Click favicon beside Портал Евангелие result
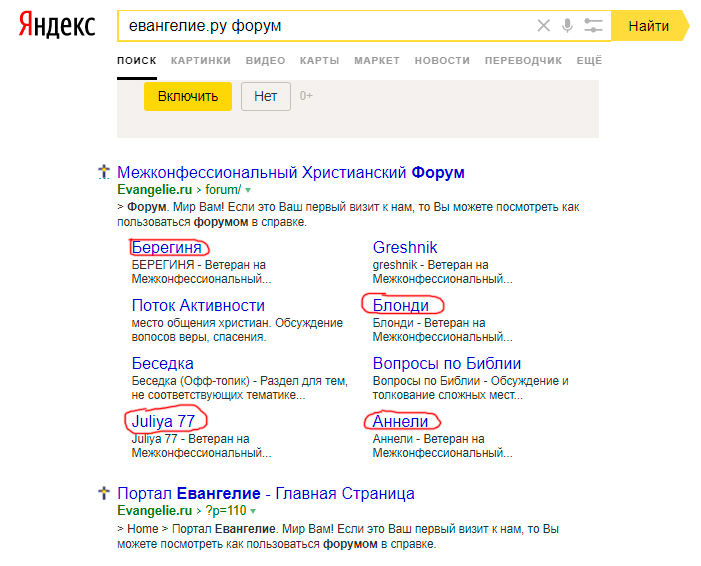Viewport: 701px width, 566px height. pyautogui.click(x=104, y=493)
